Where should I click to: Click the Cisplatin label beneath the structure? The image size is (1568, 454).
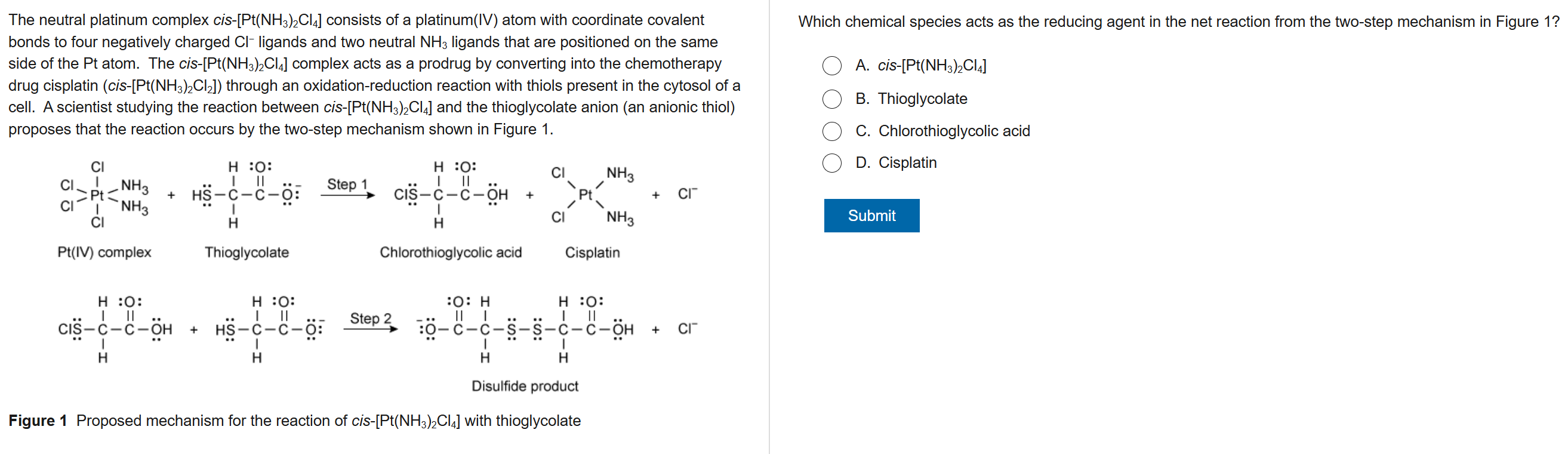pyautogui.click(x=592, y=252)
